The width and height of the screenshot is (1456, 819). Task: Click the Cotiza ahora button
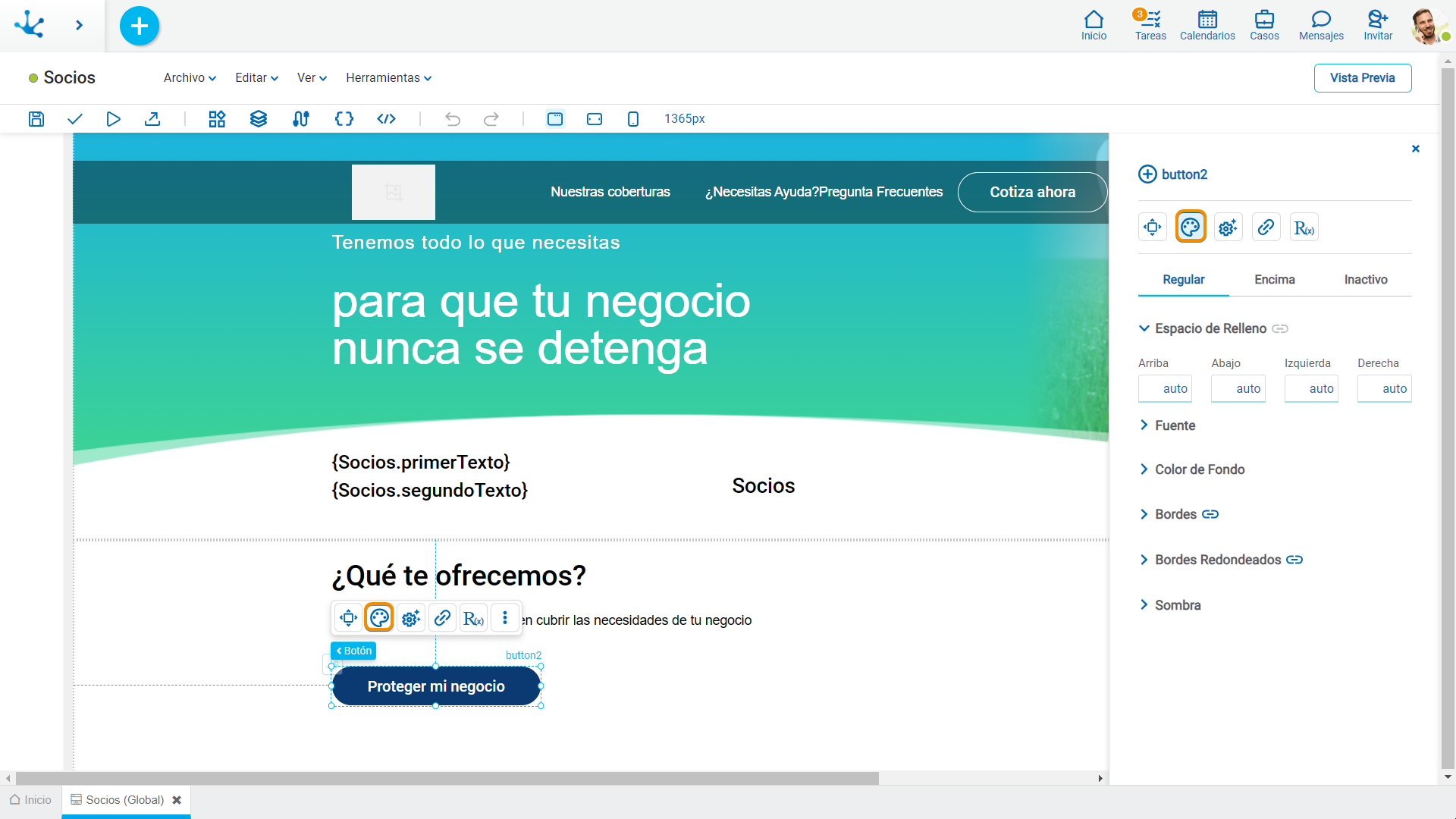tap(1032, 192)
